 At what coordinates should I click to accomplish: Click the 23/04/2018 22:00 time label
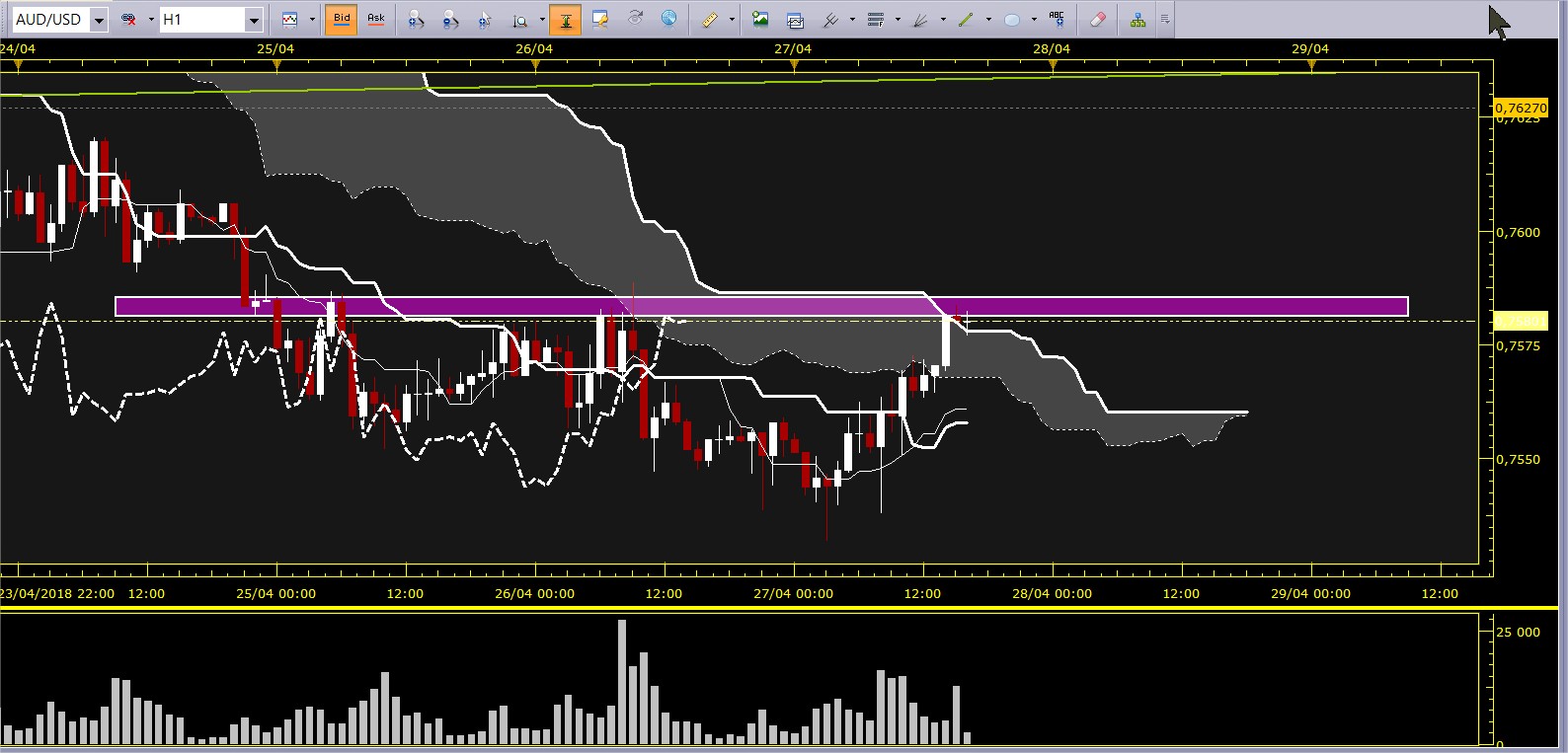coord(57,593)
